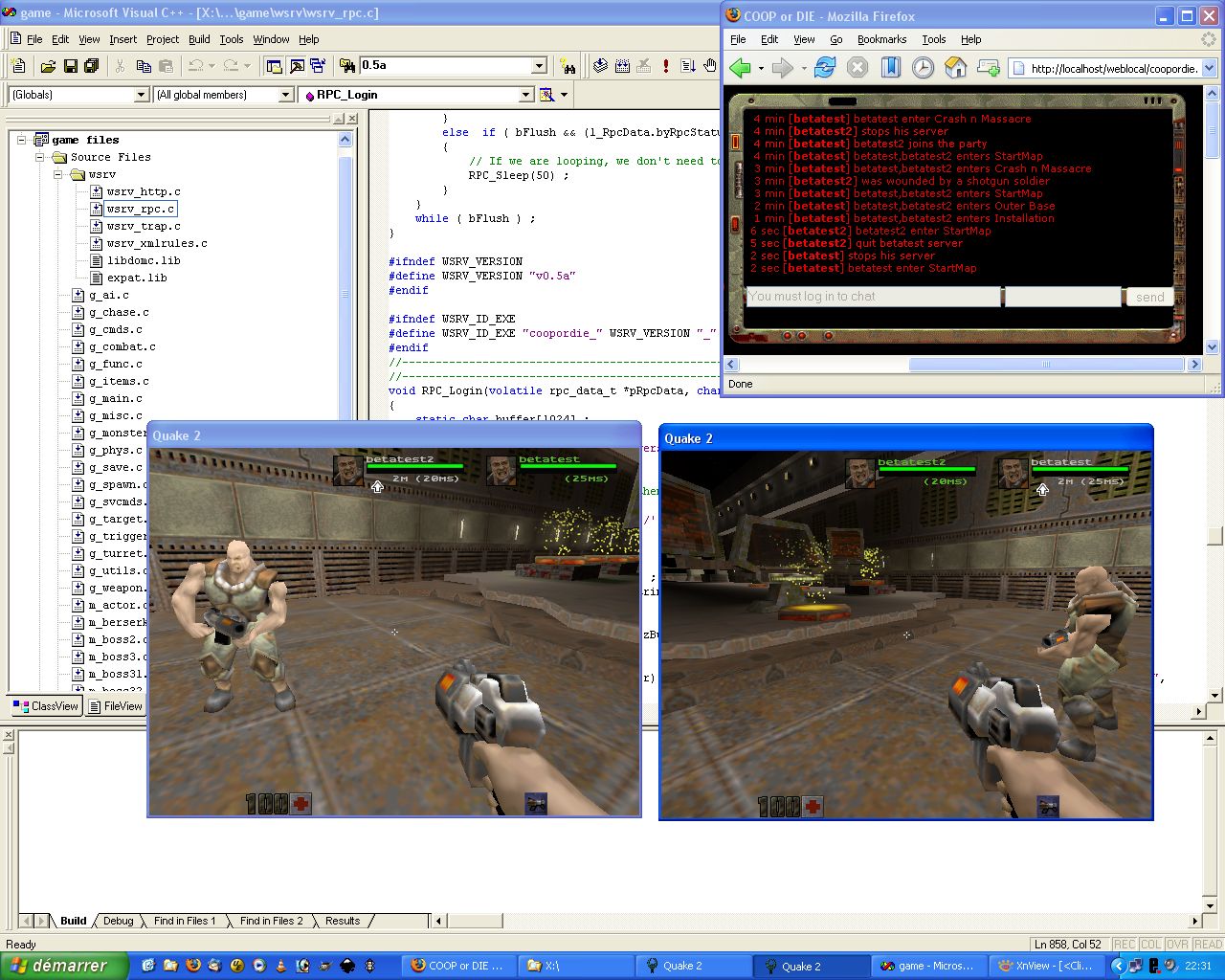The width and height of the screenshot is (1225, 980).
Task: Close the workspace panel with its X button
Action: coord(352,119)
